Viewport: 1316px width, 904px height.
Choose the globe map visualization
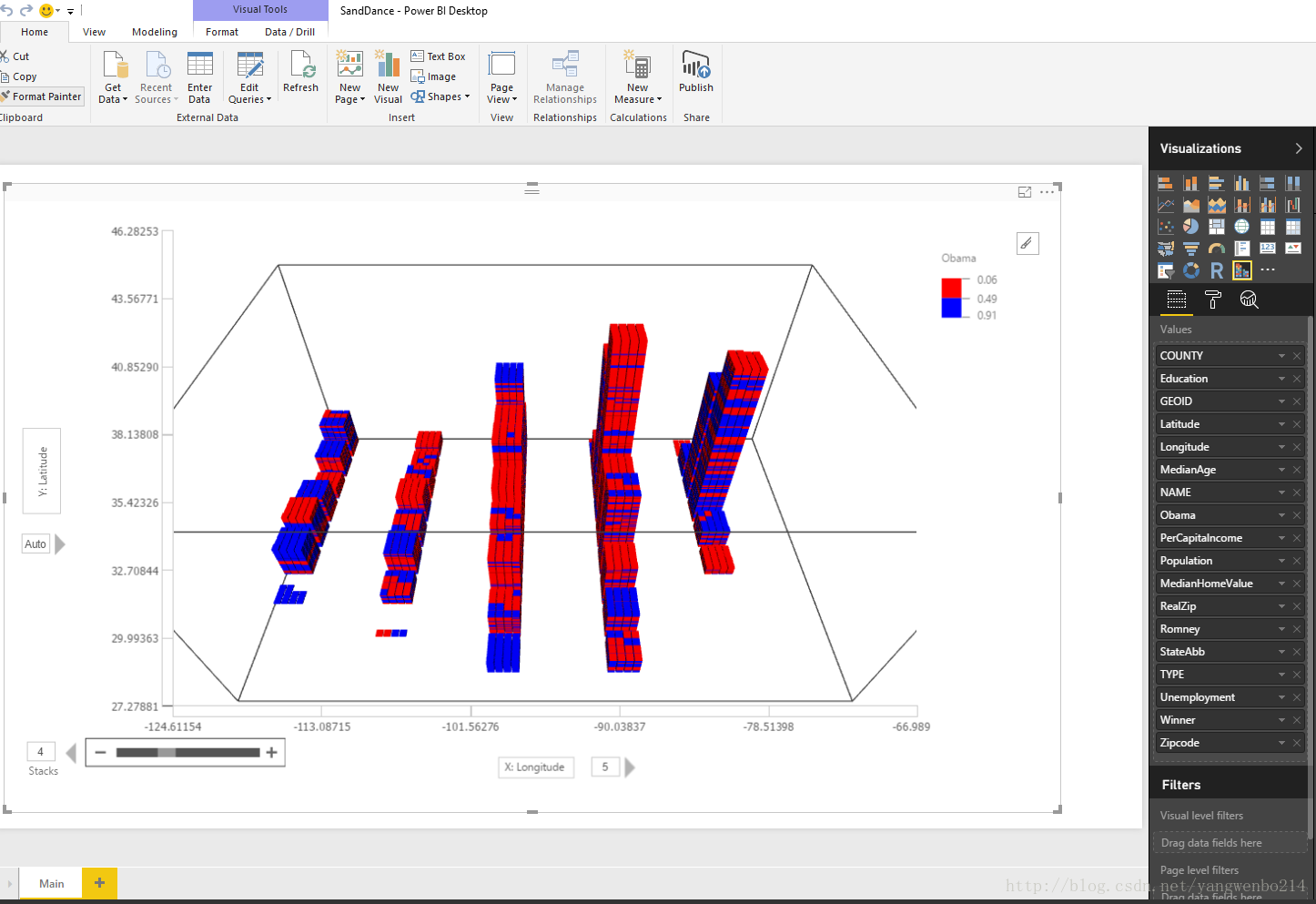[1241, 227]
